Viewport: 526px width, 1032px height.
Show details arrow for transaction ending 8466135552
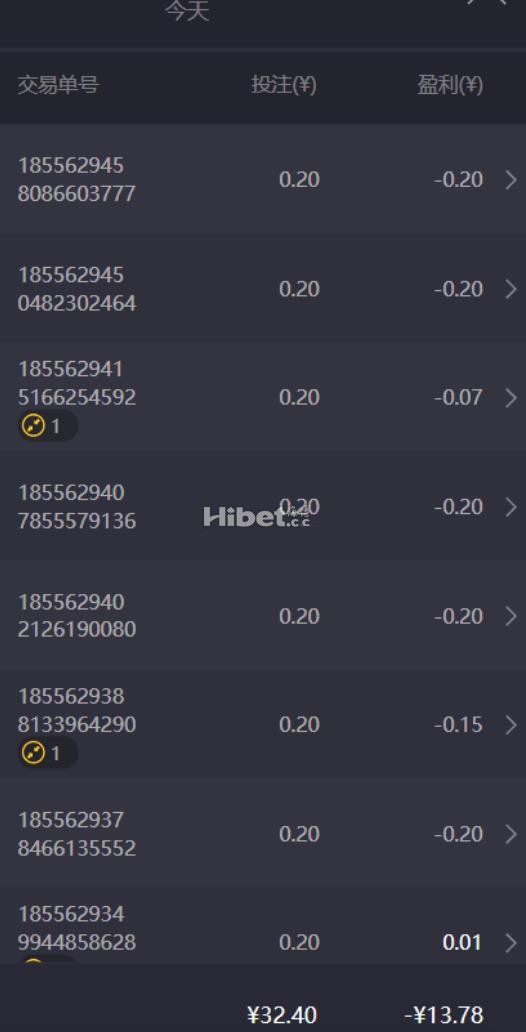[x=511, y=834]
